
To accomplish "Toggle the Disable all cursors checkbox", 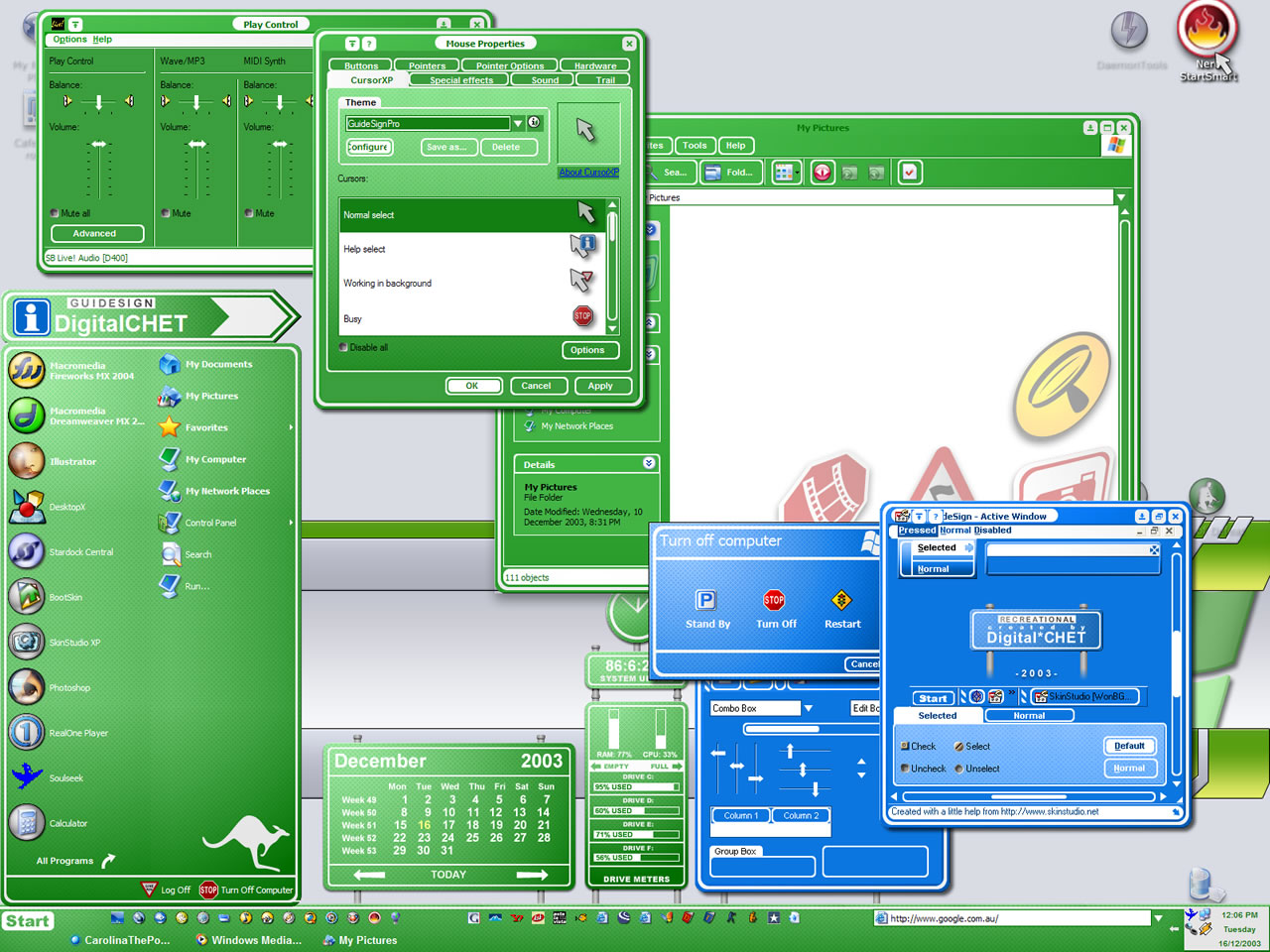I will point(343,348).
